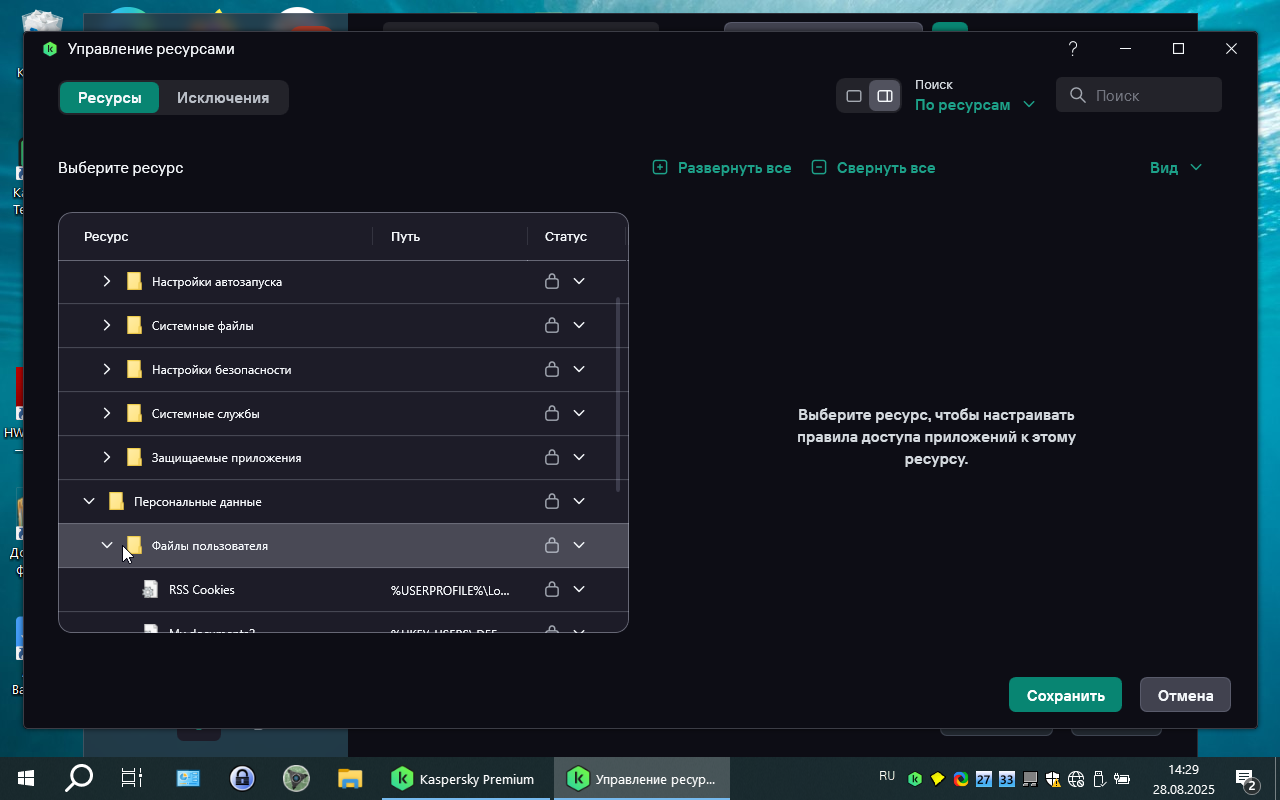Open status dropdown for Файлы пользователя

[x=579, y=546]
